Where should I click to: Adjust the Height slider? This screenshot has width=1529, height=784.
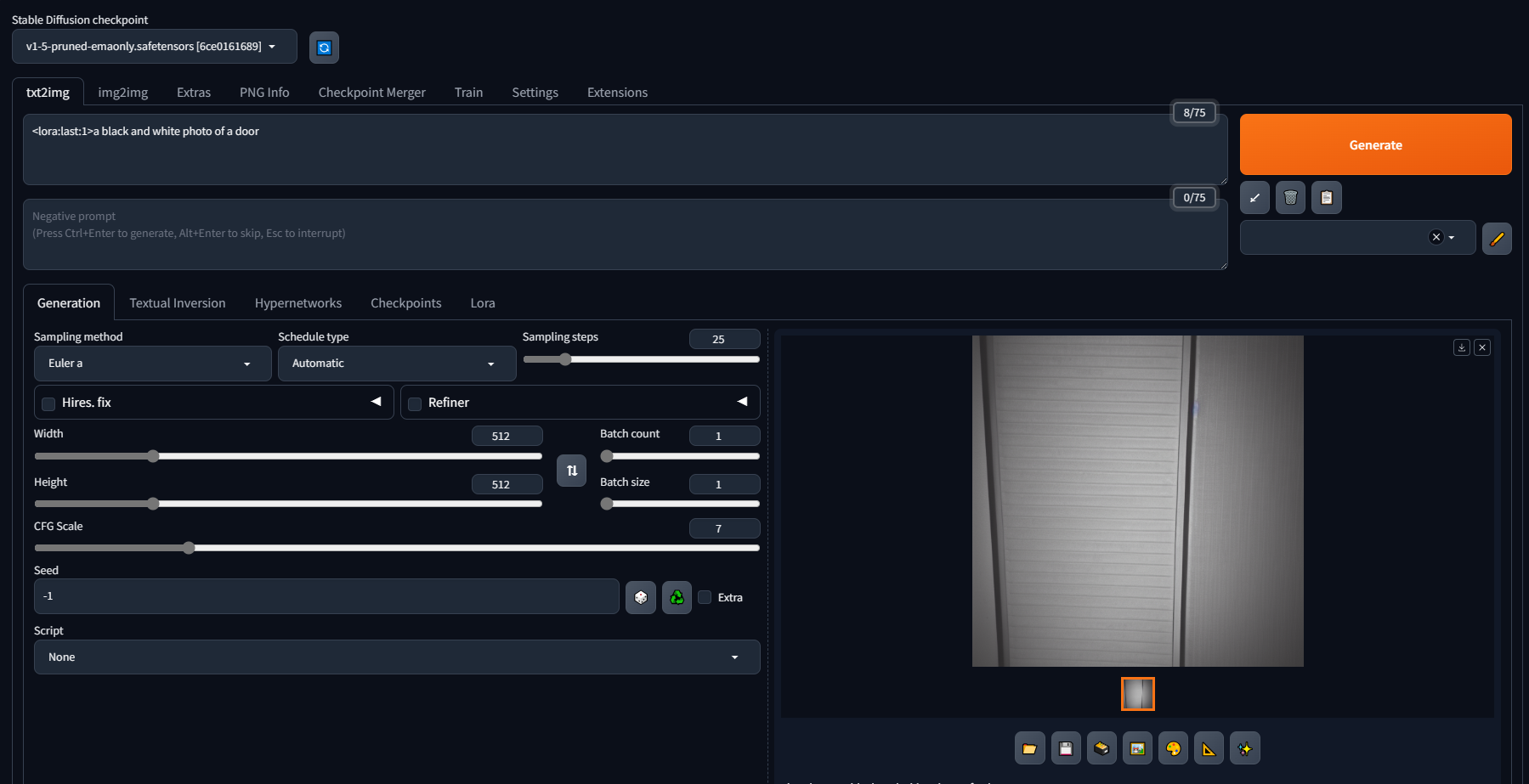point(288,504)
